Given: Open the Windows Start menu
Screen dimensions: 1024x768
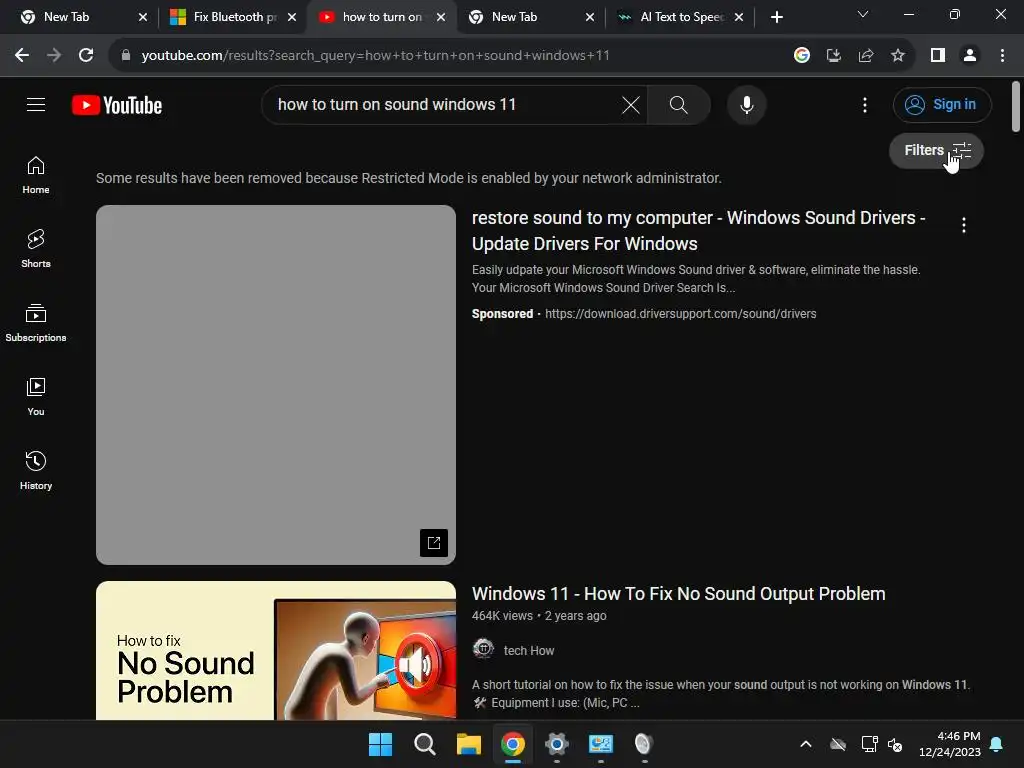Looking at the screenshot, I should (380, 744).
